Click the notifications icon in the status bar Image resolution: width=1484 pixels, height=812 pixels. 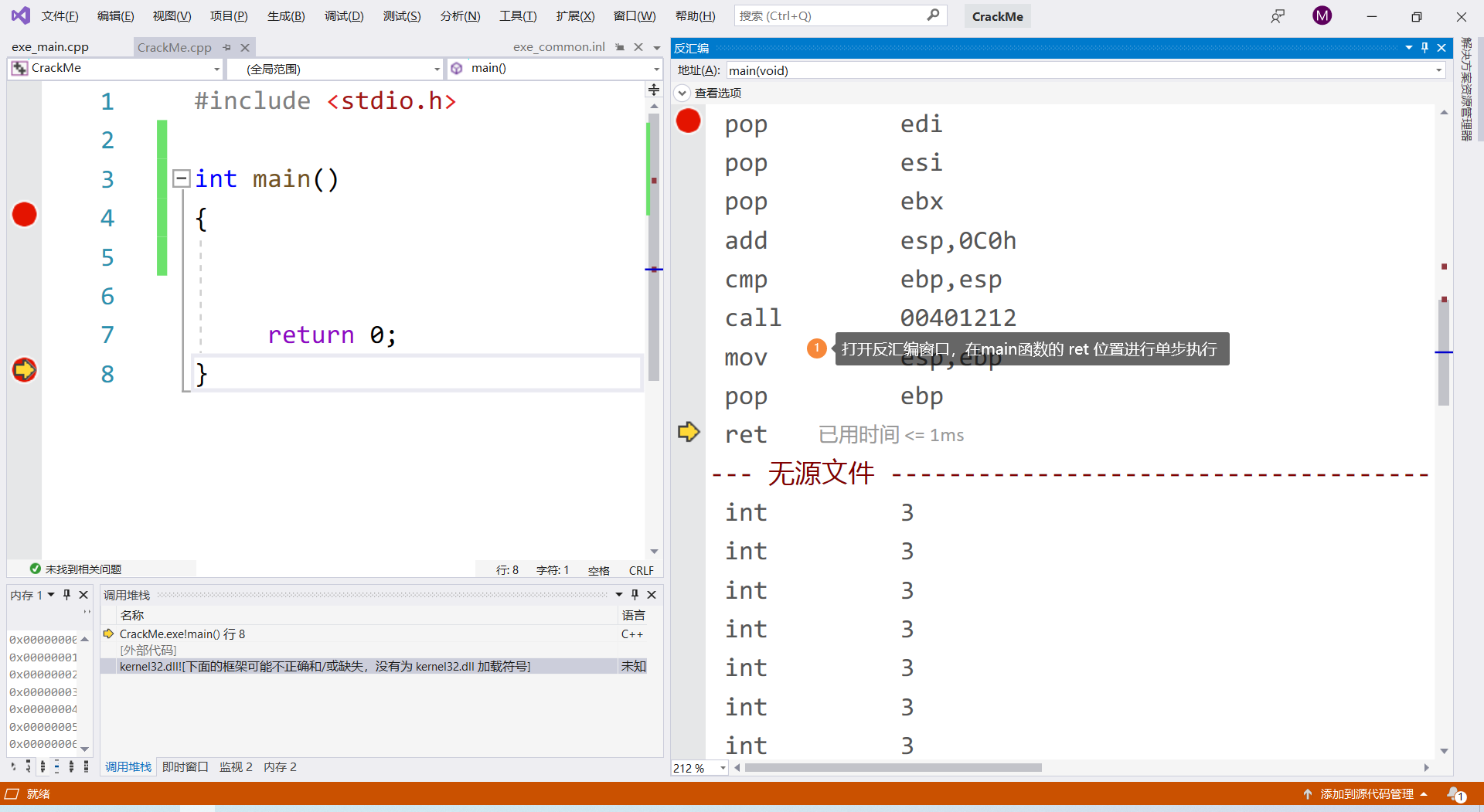[1455, 794]
